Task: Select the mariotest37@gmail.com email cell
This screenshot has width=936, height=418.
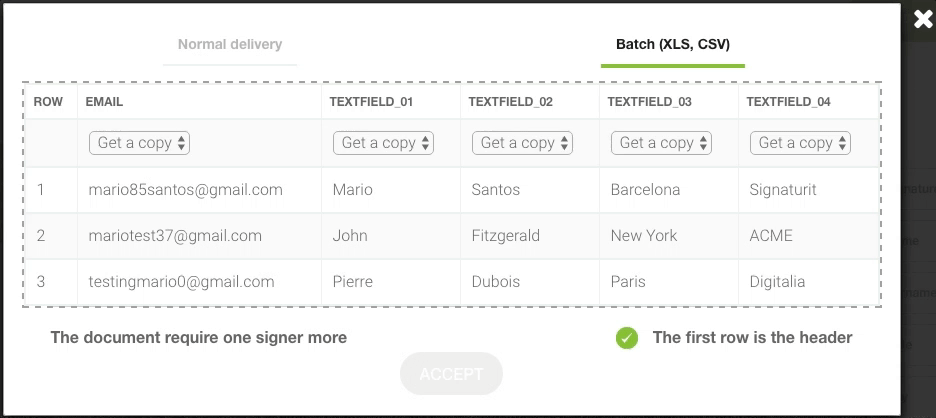Action: [199, 236]
